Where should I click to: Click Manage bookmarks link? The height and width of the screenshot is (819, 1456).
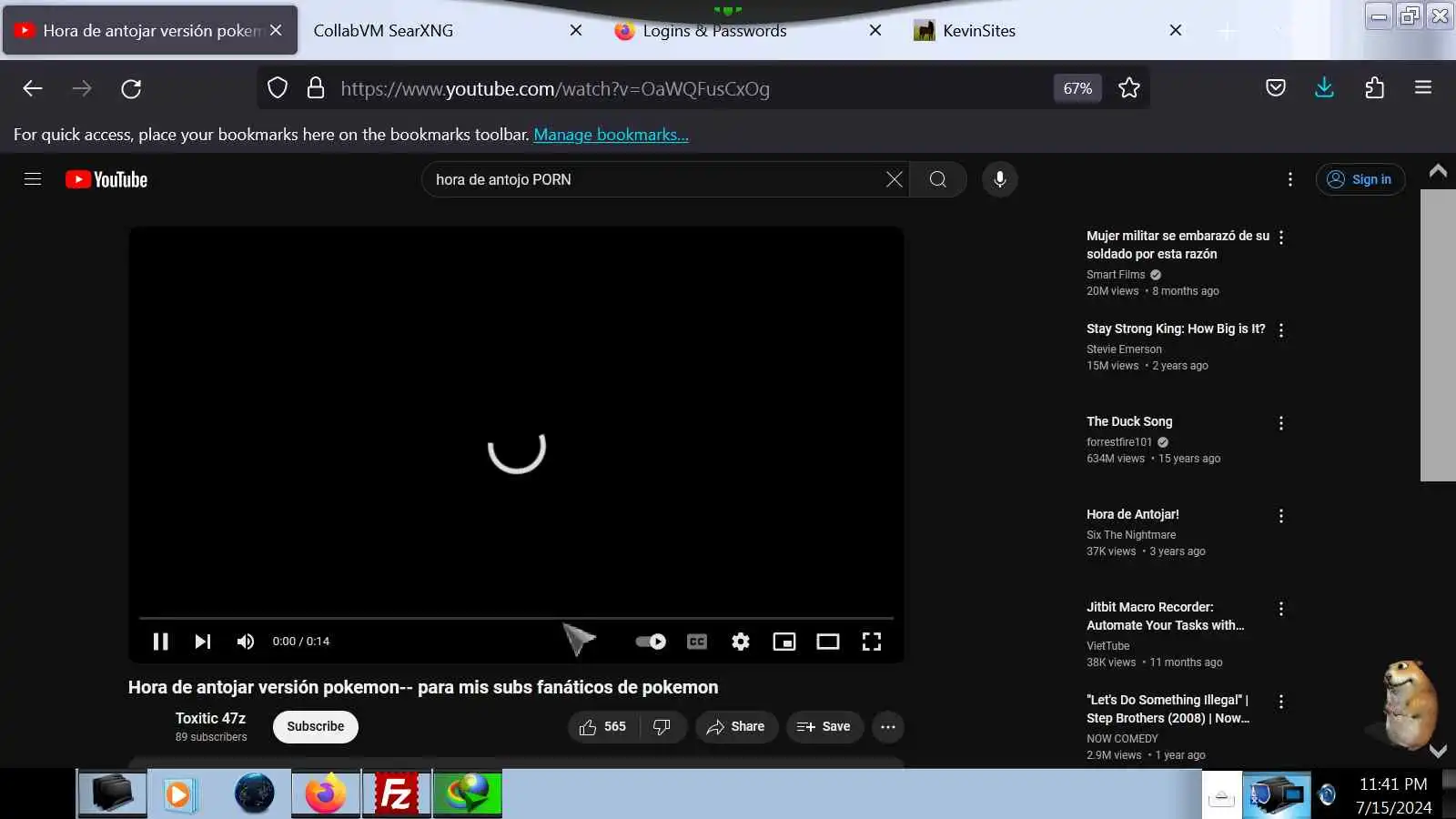point(611,135)
